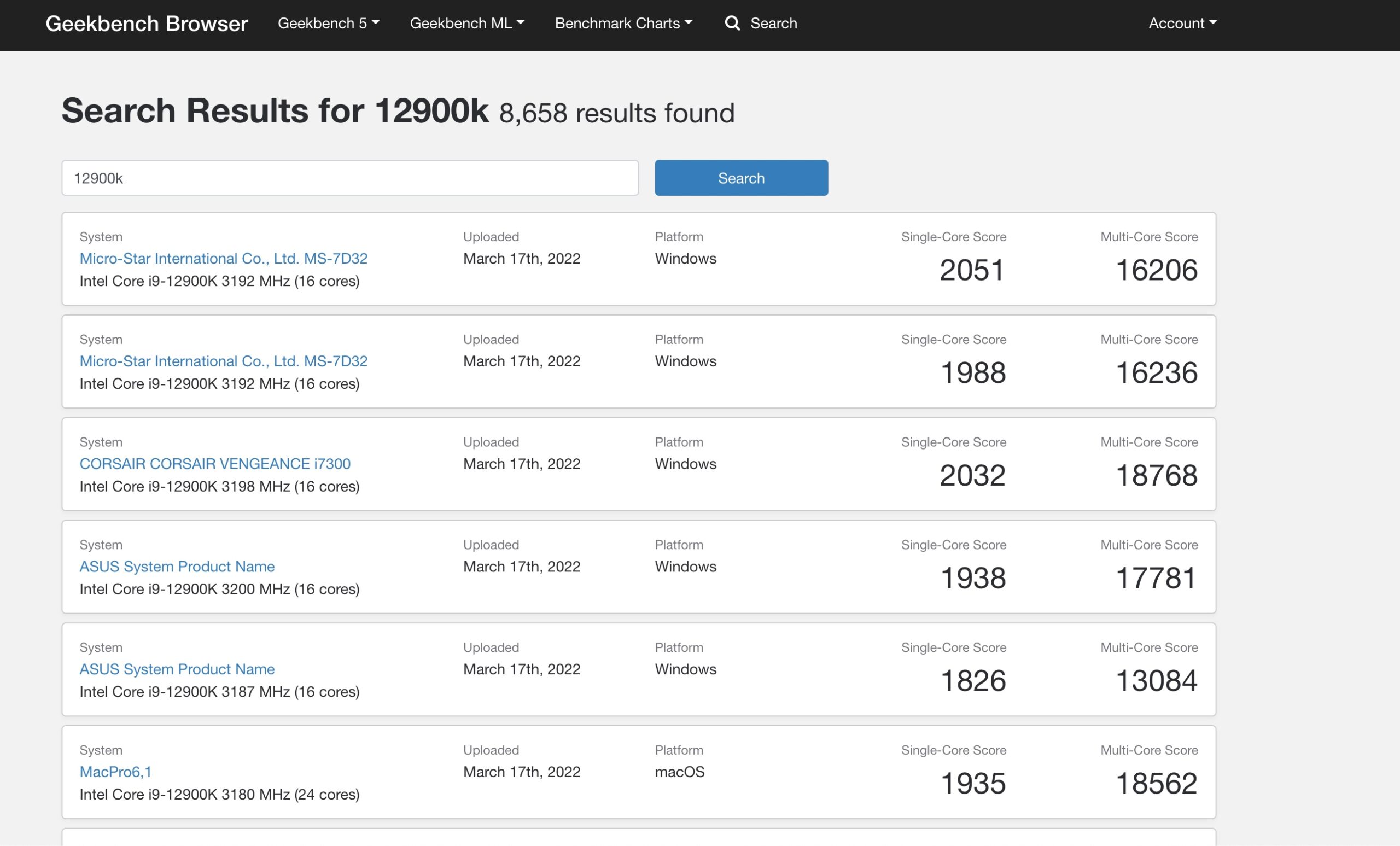Select the single-core score 1935
Screen dimensions: 1400x846
[x=973, y=784]
